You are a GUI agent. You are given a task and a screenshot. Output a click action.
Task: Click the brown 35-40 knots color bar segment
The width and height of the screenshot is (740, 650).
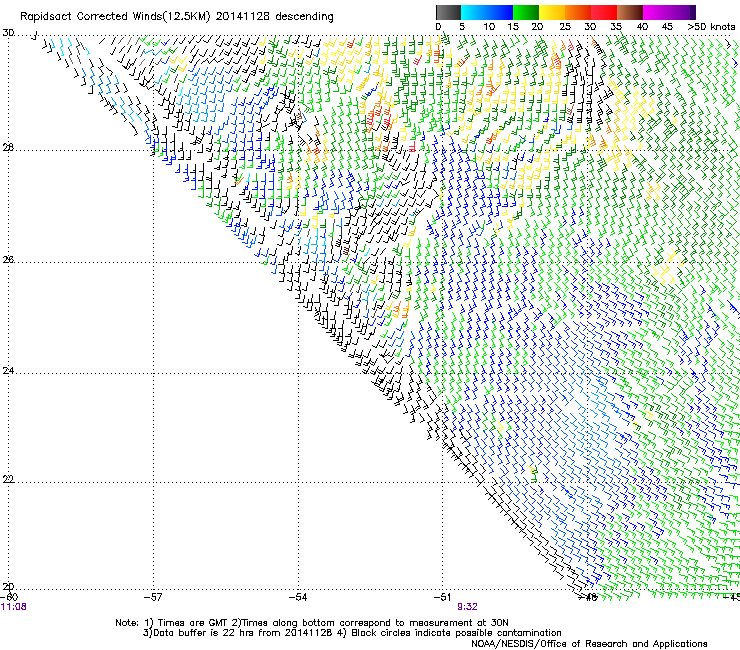click(x=630, y=12)
